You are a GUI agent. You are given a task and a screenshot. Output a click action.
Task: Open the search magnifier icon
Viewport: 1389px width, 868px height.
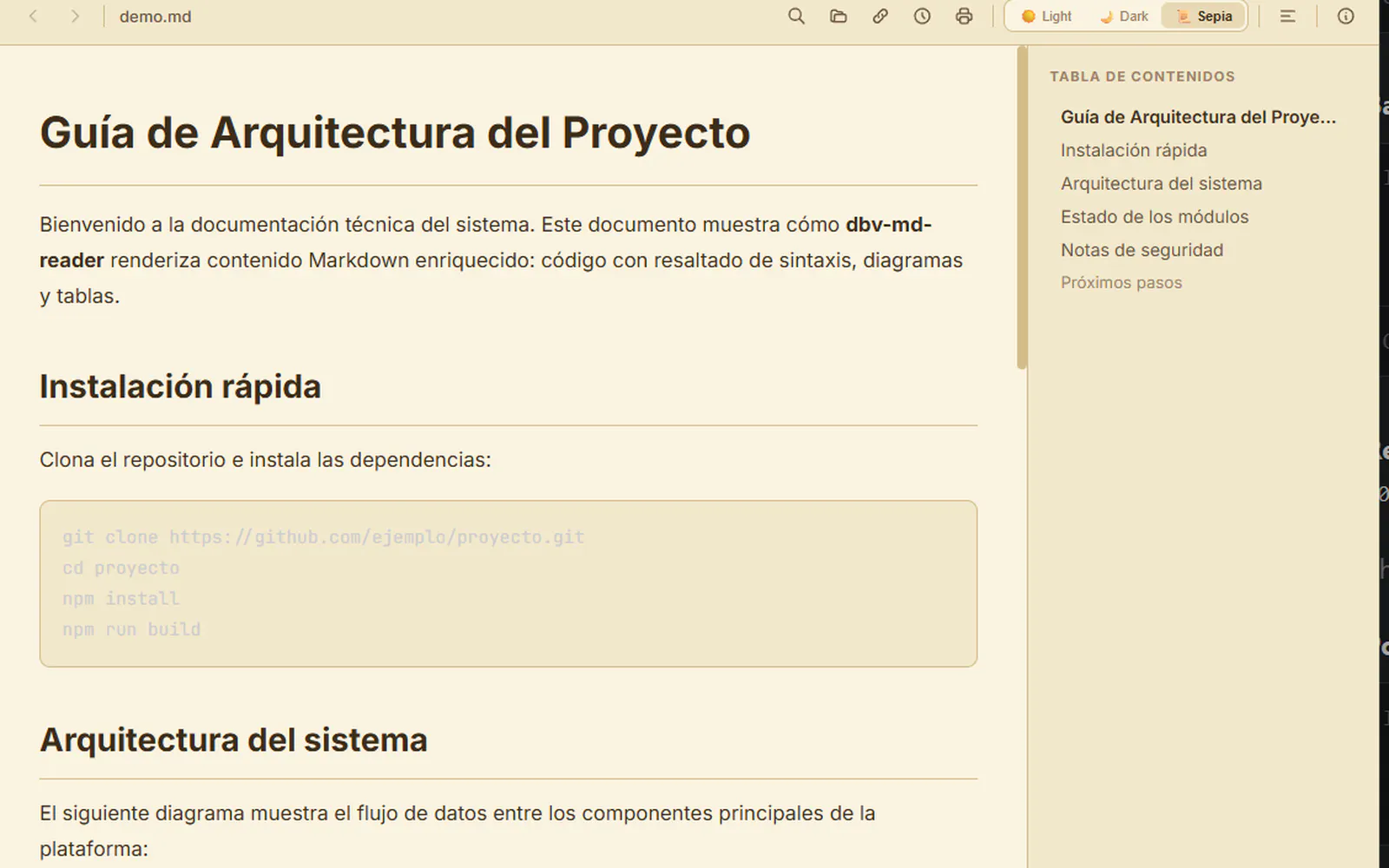796,16
